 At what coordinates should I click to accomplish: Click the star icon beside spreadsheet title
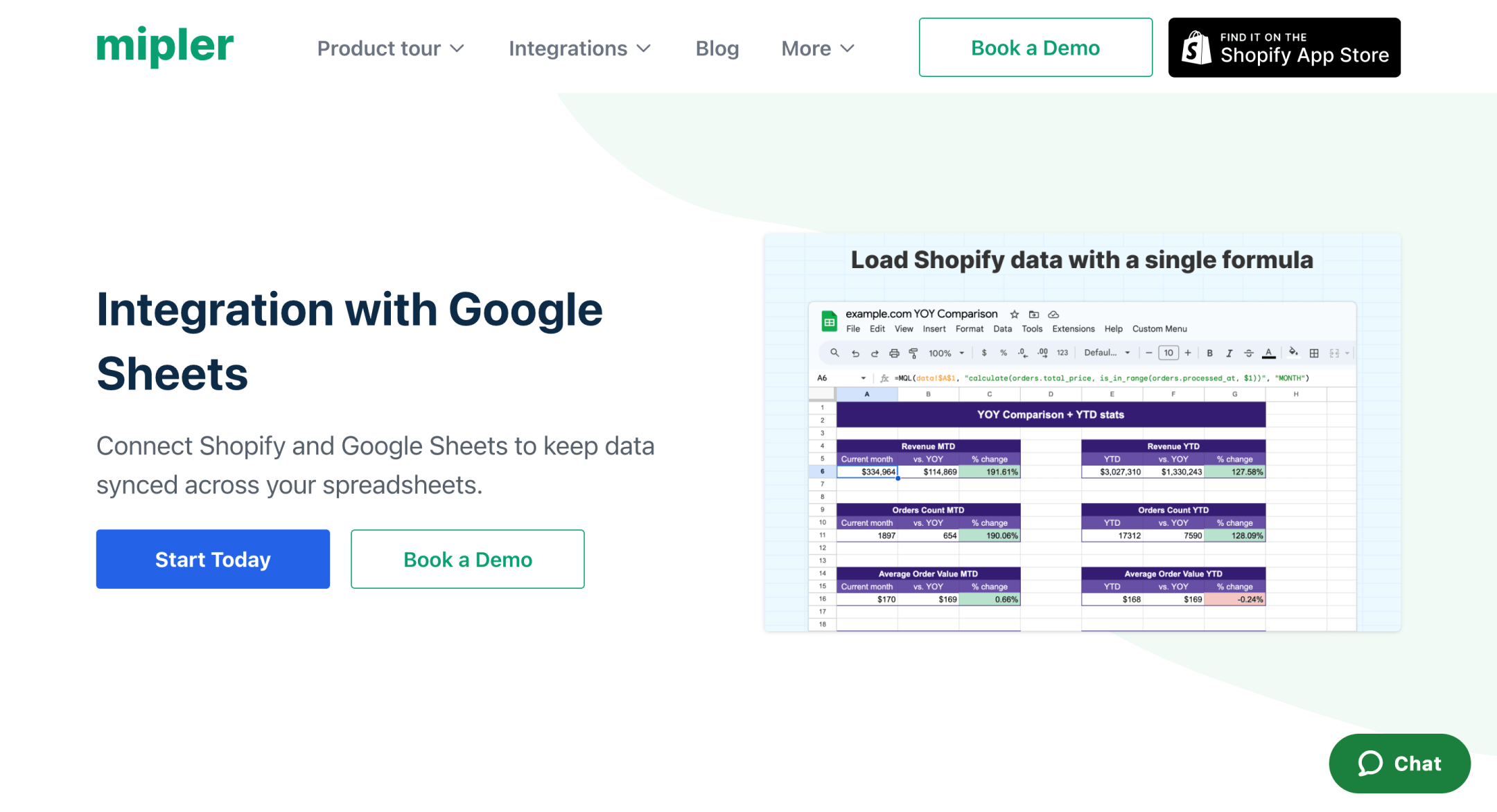click(1015, 315)
